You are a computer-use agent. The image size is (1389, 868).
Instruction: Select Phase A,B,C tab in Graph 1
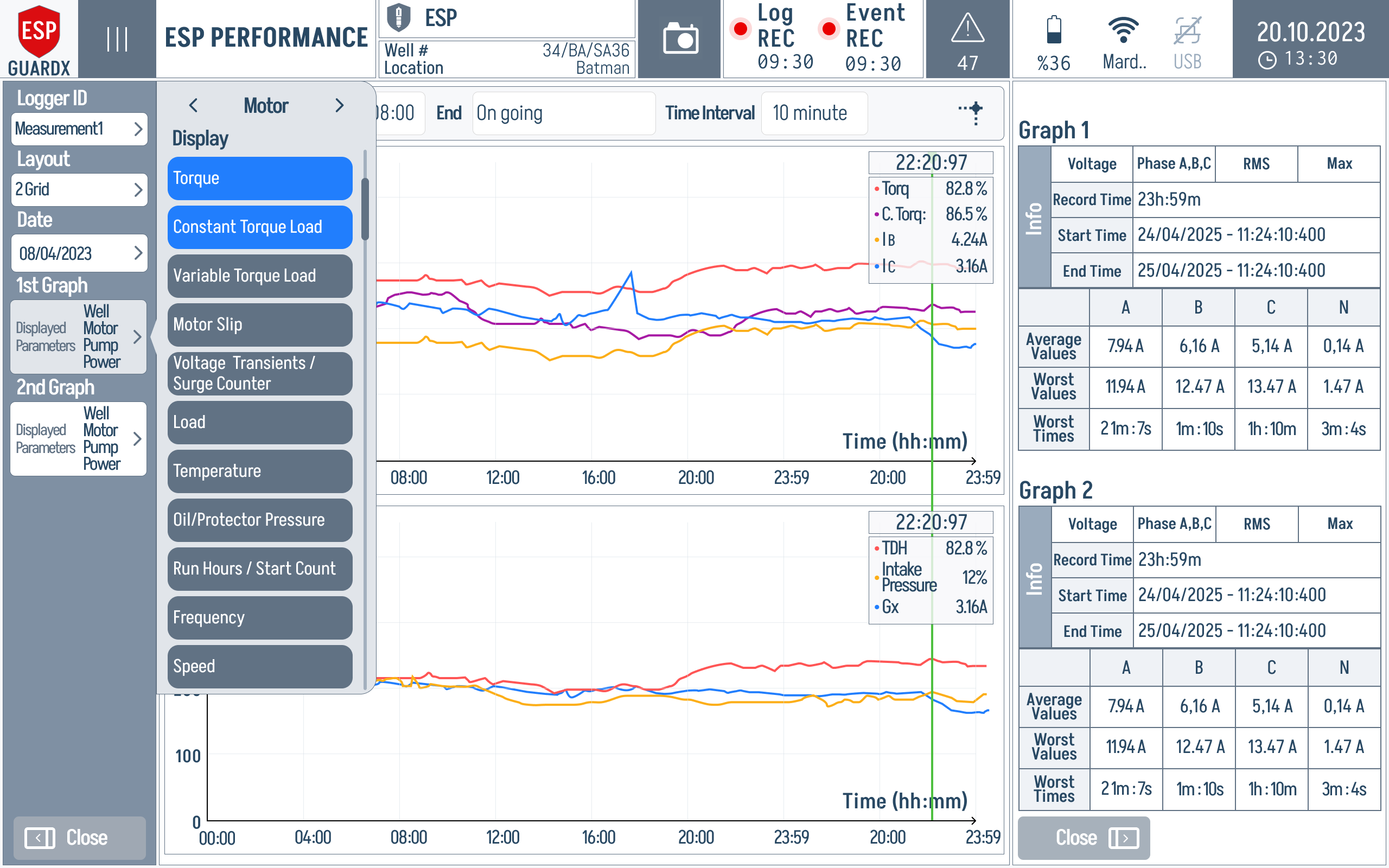[1174, 164]
